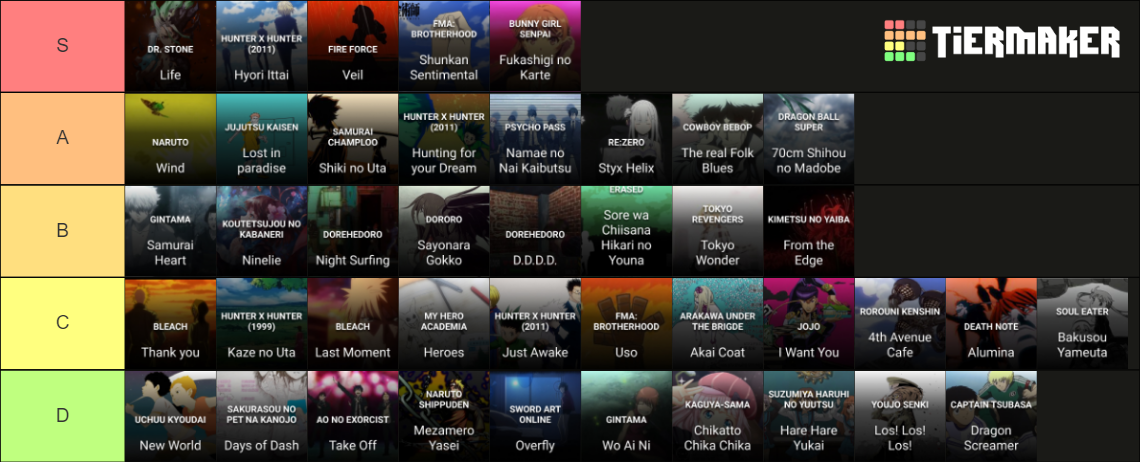Screen dimensions: 1140x462
Task: Select the S tier label
Action: pos(63,45)
